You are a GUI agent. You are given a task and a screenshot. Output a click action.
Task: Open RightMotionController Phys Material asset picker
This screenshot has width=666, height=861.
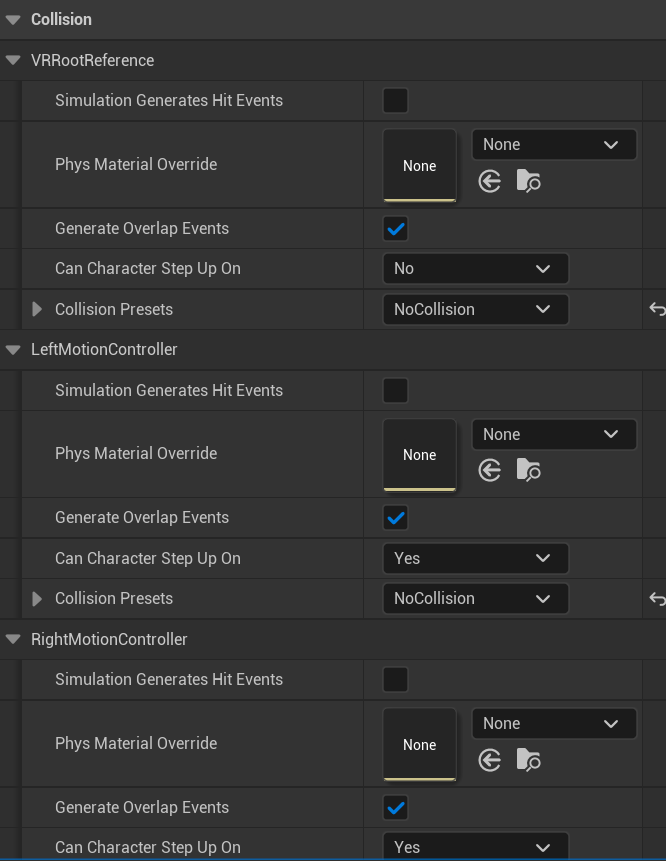[x=553, y=724]
